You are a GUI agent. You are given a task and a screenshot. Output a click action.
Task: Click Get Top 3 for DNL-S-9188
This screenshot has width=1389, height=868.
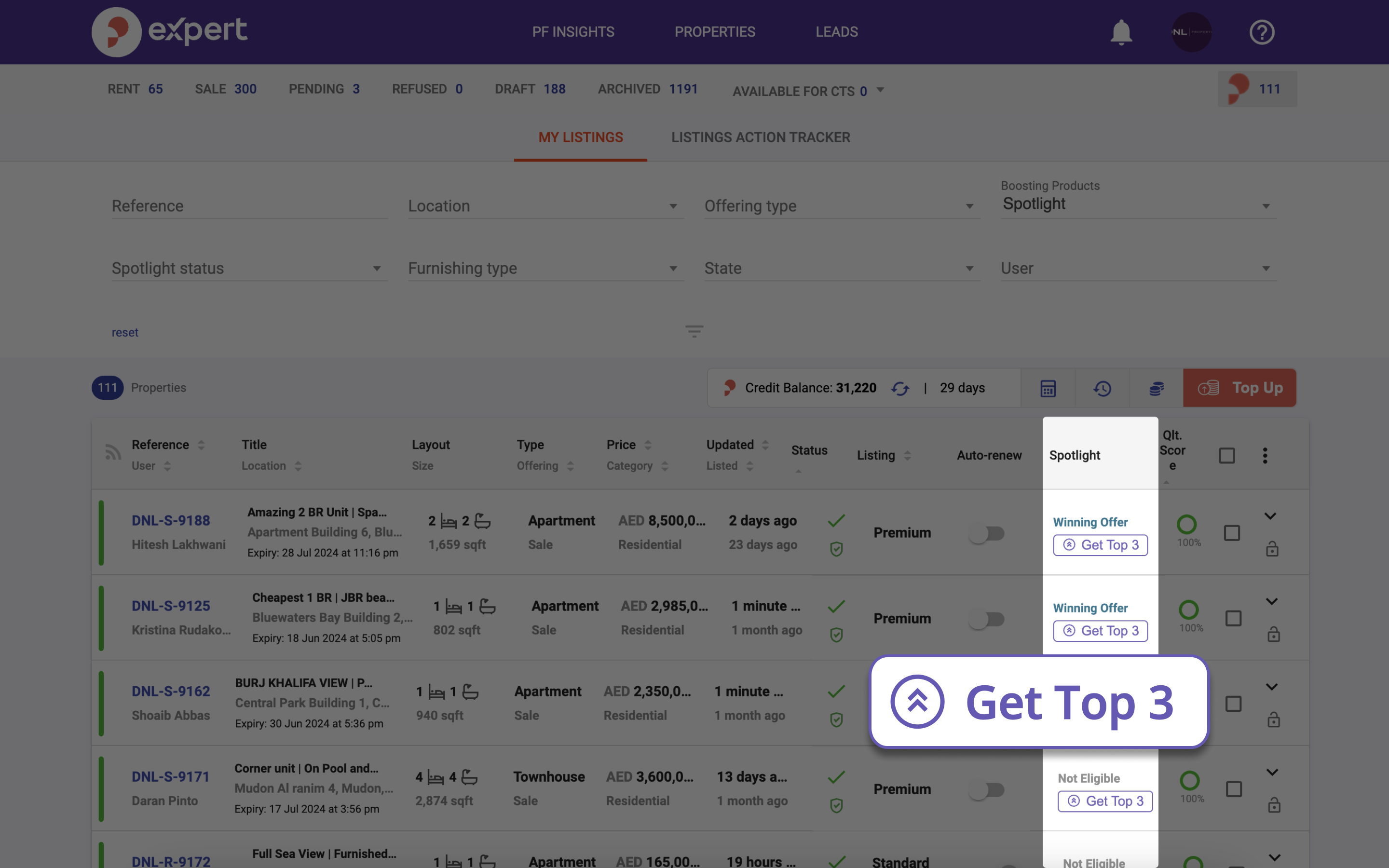[1100, 545]
